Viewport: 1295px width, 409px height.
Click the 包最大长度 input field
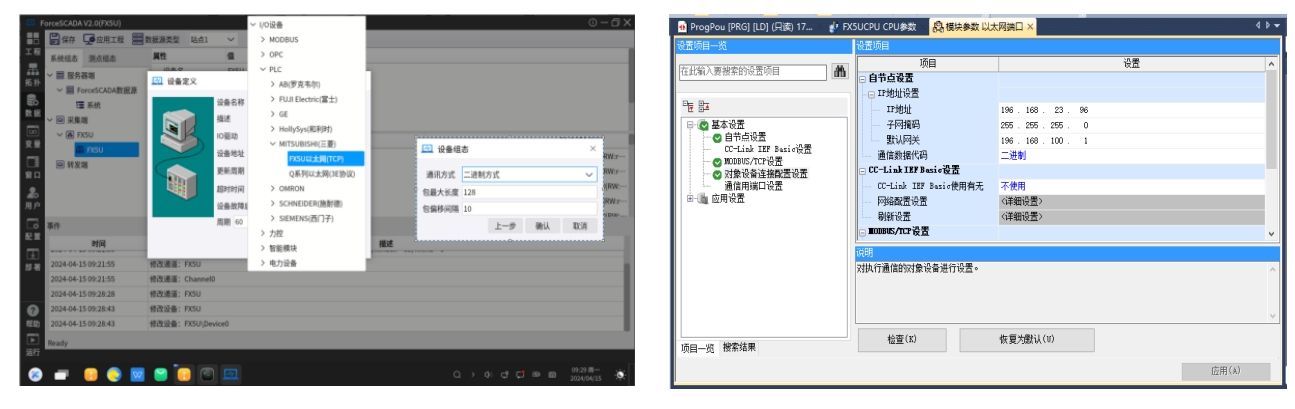tap(528, 192)
